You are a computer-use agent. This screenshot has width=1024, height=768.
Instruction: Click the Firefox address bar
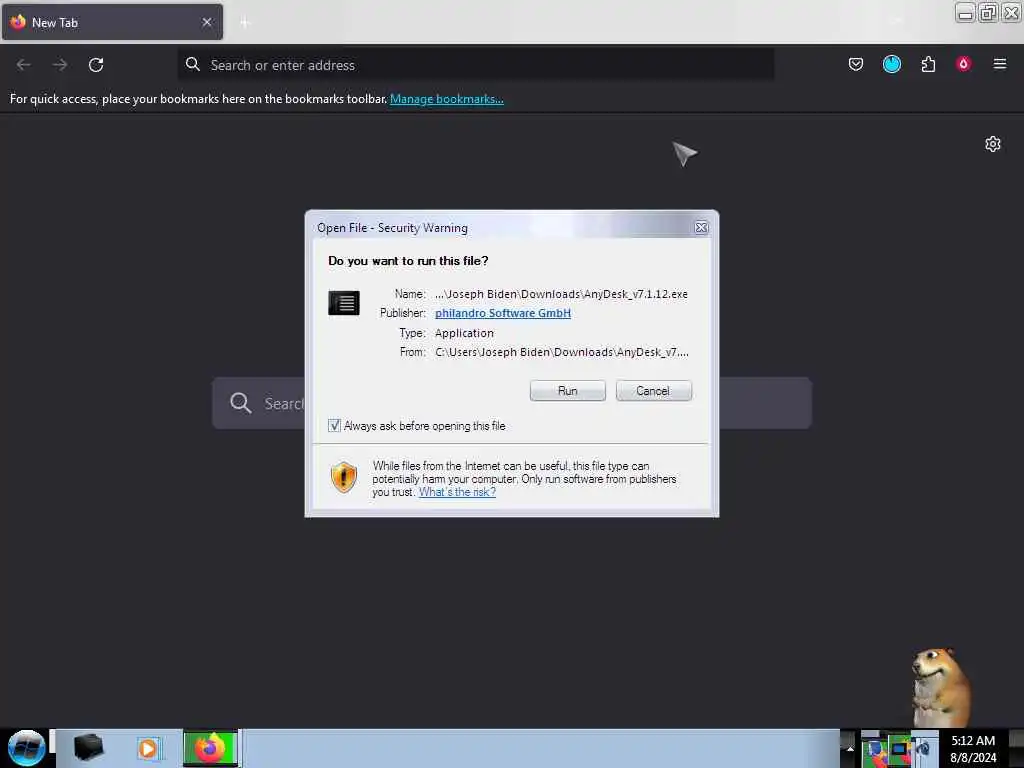(x=475, y=65)
